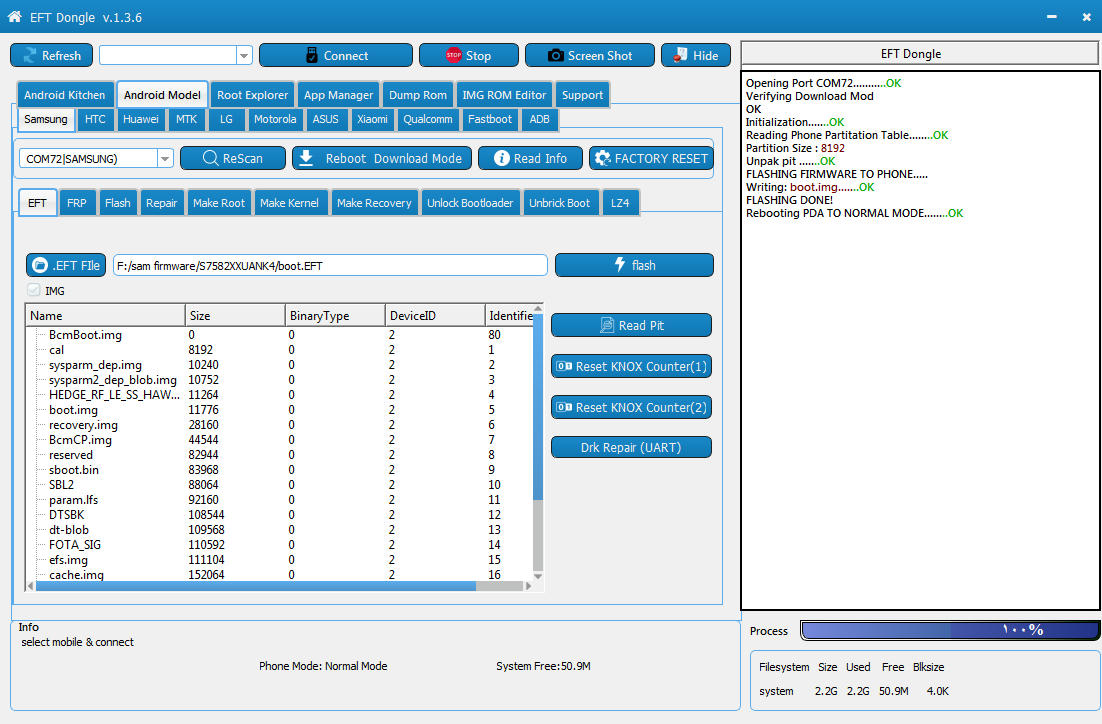Image resolution: width=1102 pixels, height=724 pixels.
Task: Click the empty top combo box field
Action: [168, 56]
